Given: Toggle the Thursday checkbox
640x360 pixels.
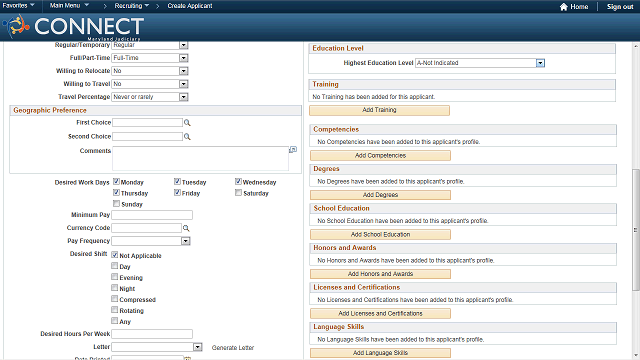Looking at the screenshot, I should 116,193.
